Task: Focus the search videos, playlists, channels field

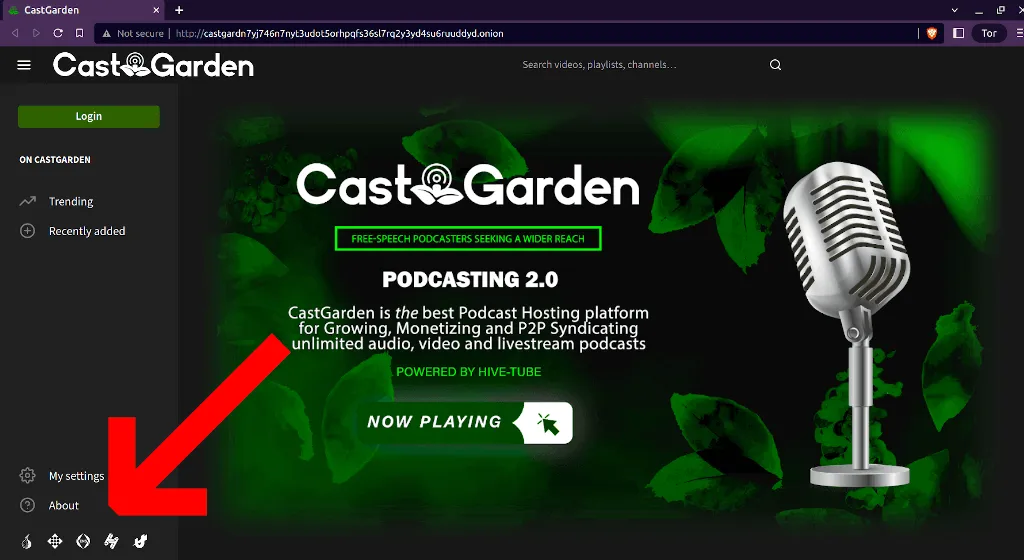Action: [640, 65]
